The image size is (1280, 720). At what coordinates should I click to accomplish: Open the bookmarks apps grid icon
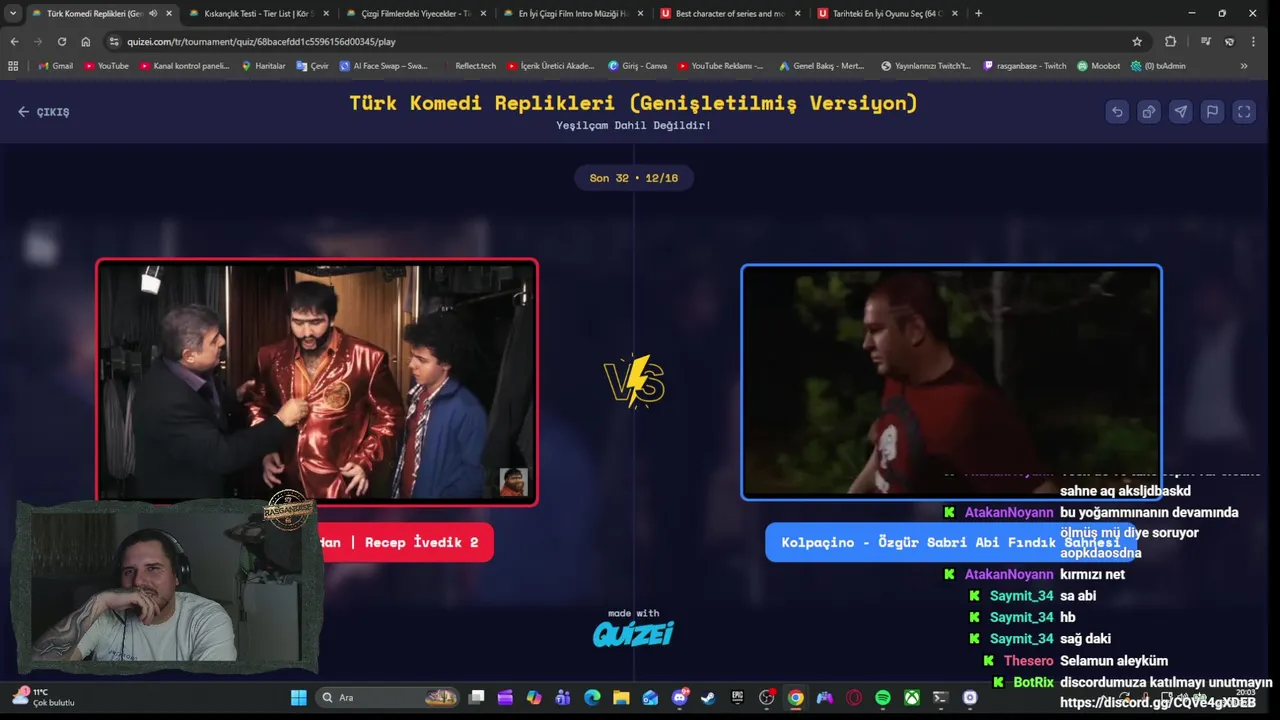13,66
